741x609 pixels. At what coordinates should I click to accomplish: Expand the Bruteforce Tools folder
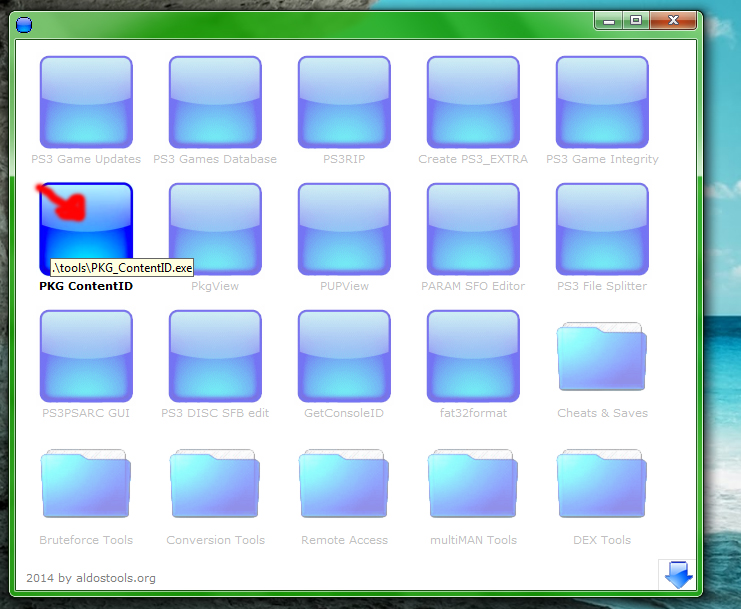86,489
